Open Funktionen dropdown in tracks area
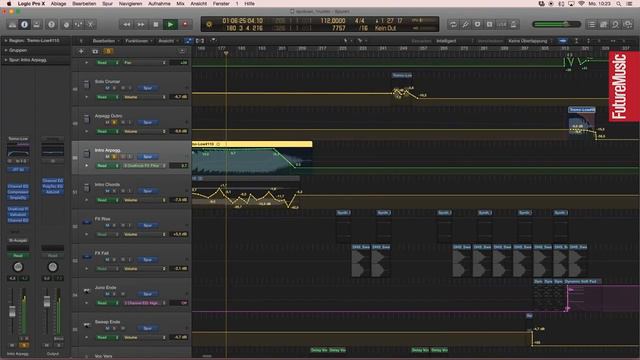 tap(138, 41)
